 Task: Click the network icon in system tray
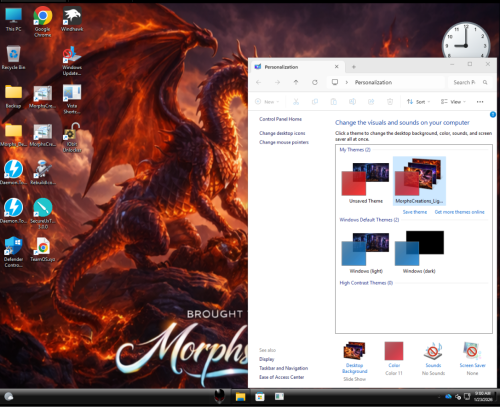467,396
